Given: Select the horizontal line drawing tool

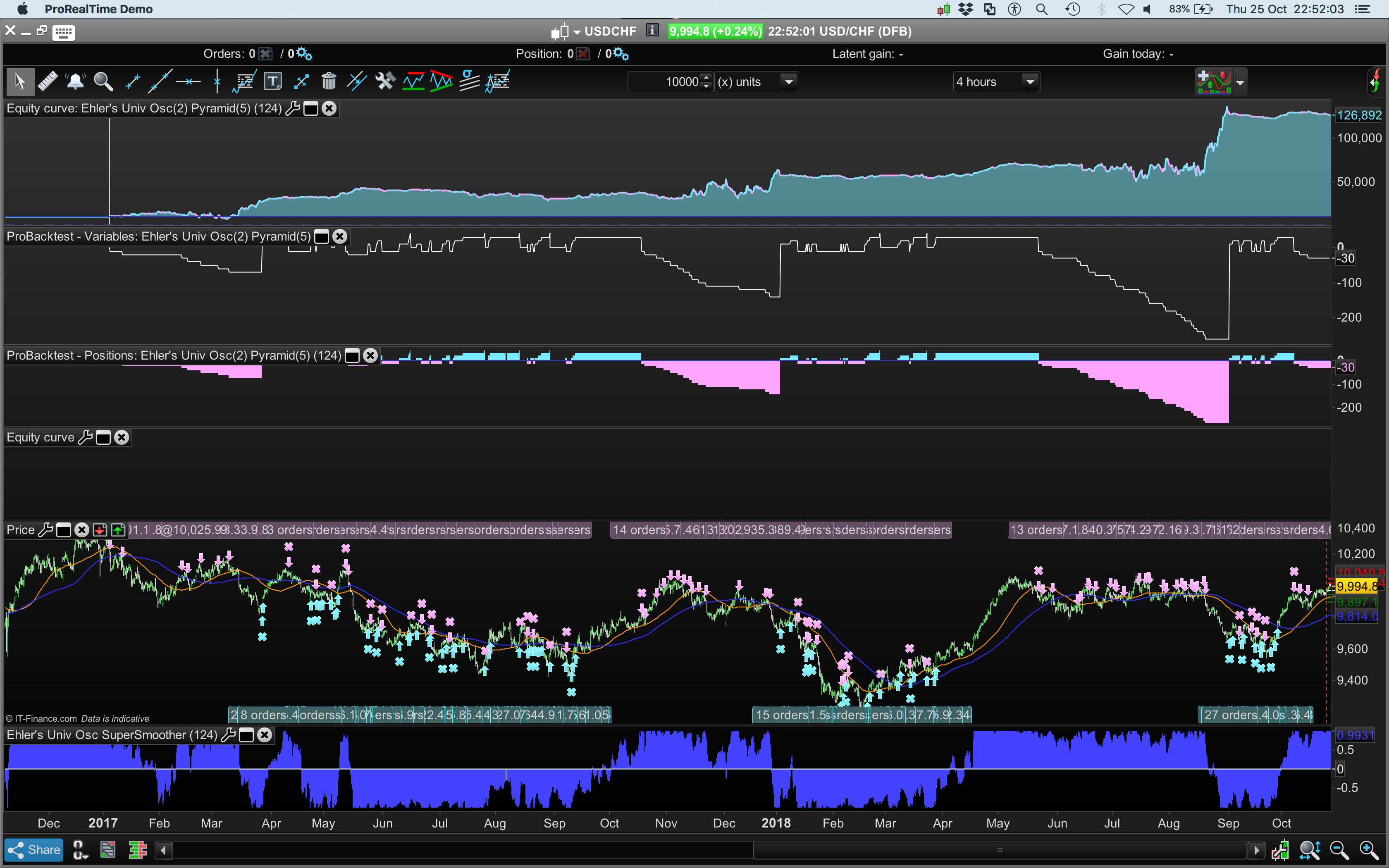Looking at the screenshot, I should pyautogui.click(x=188, y=81).
